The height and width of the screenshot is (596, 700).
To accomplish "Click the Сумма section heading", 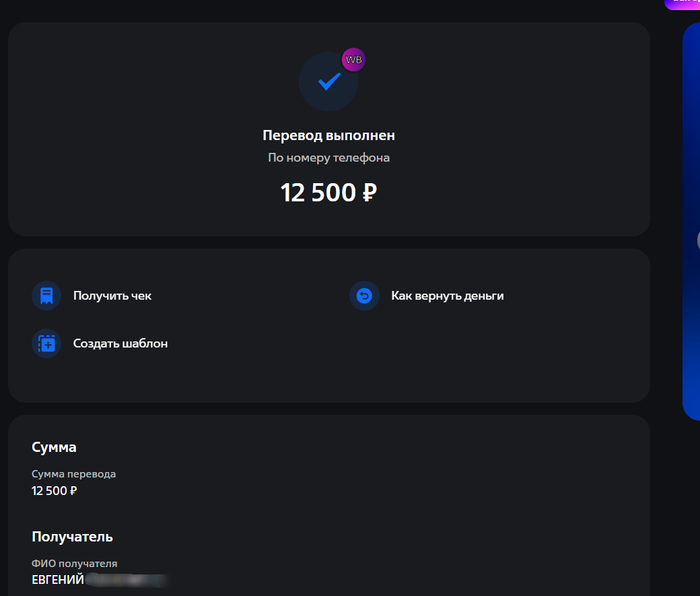I will point(54,447).
